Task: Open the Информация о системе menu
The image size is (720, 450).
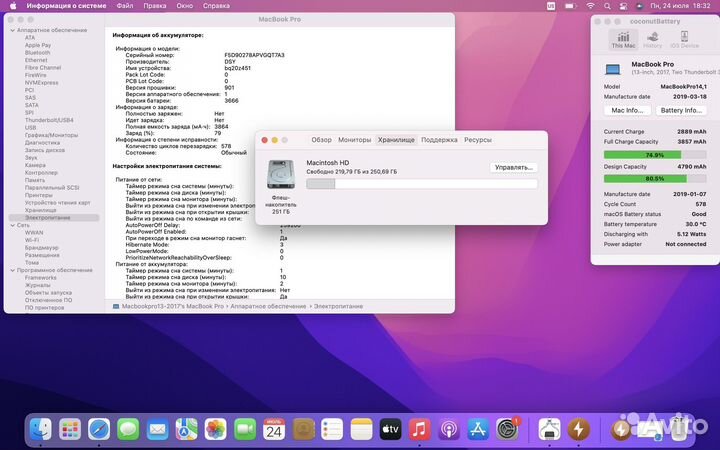Action: pos(66,6)
